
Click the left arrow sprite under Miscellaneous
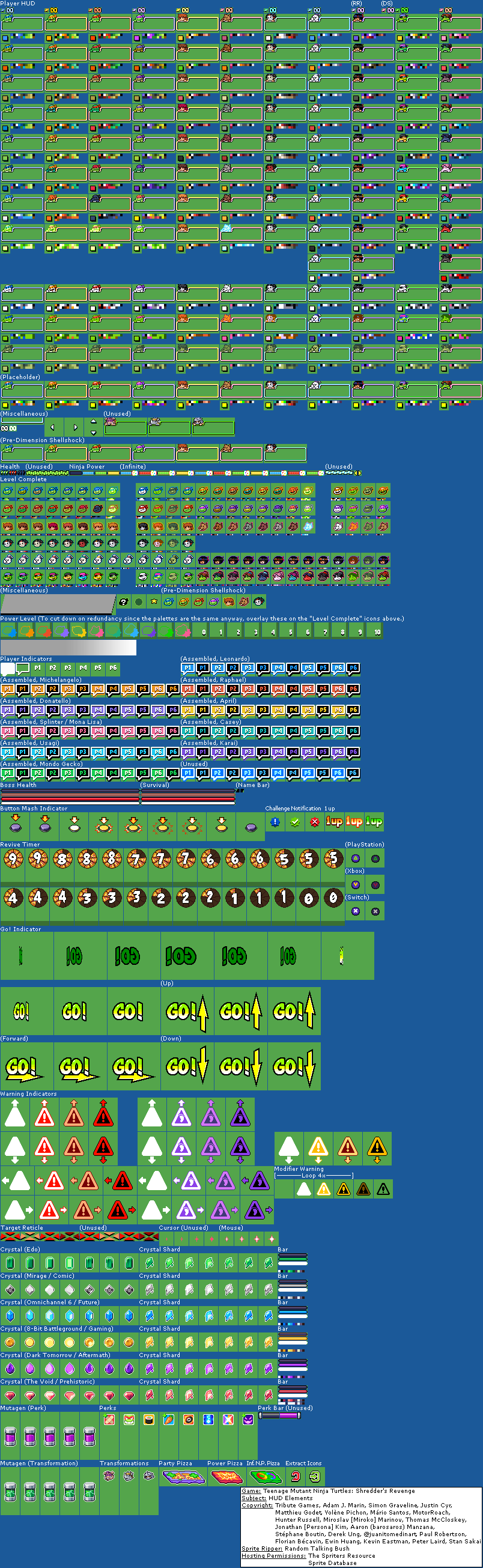point(52,427)
